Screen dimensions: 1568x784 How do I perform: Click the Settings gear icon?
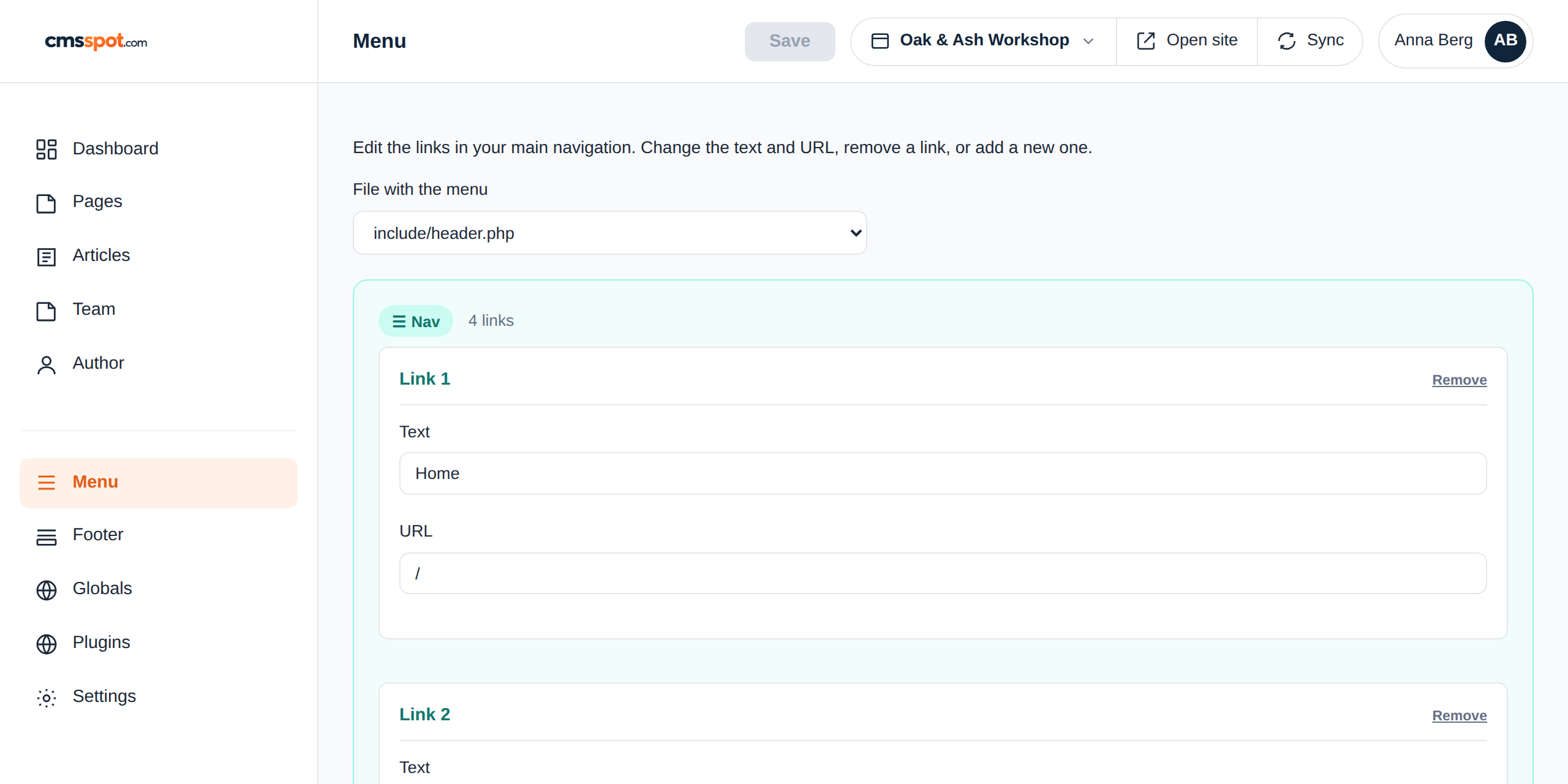[x=46, y=698]
